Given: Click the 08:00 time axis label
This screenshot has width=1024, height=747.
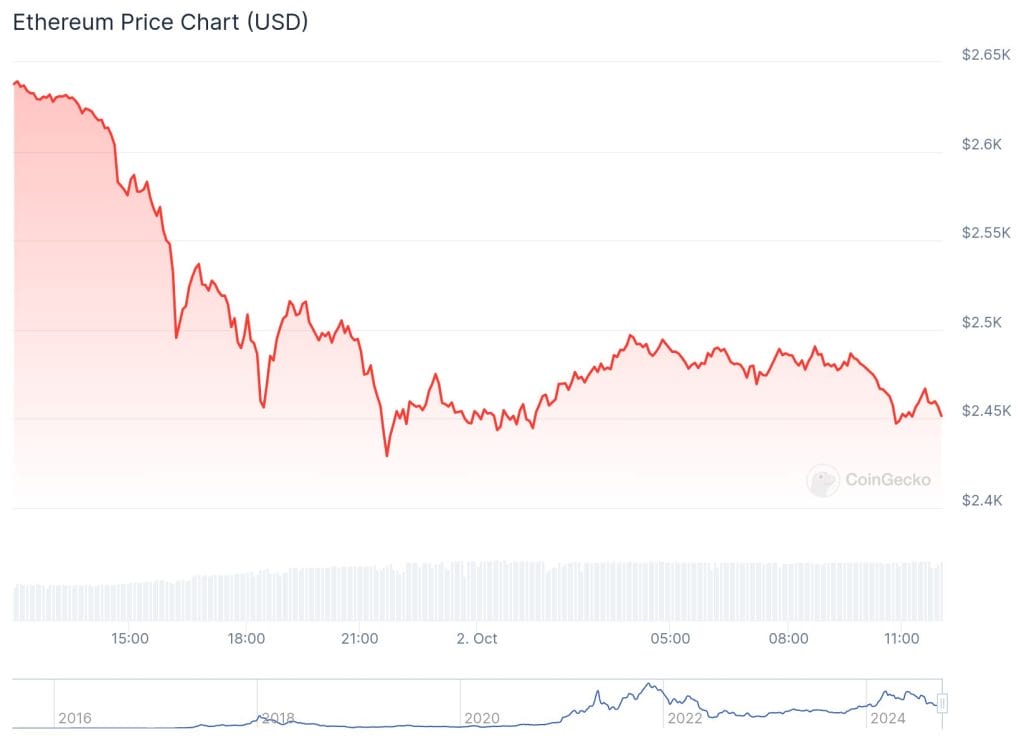Looking at the screenshot, I should point(788,638).
